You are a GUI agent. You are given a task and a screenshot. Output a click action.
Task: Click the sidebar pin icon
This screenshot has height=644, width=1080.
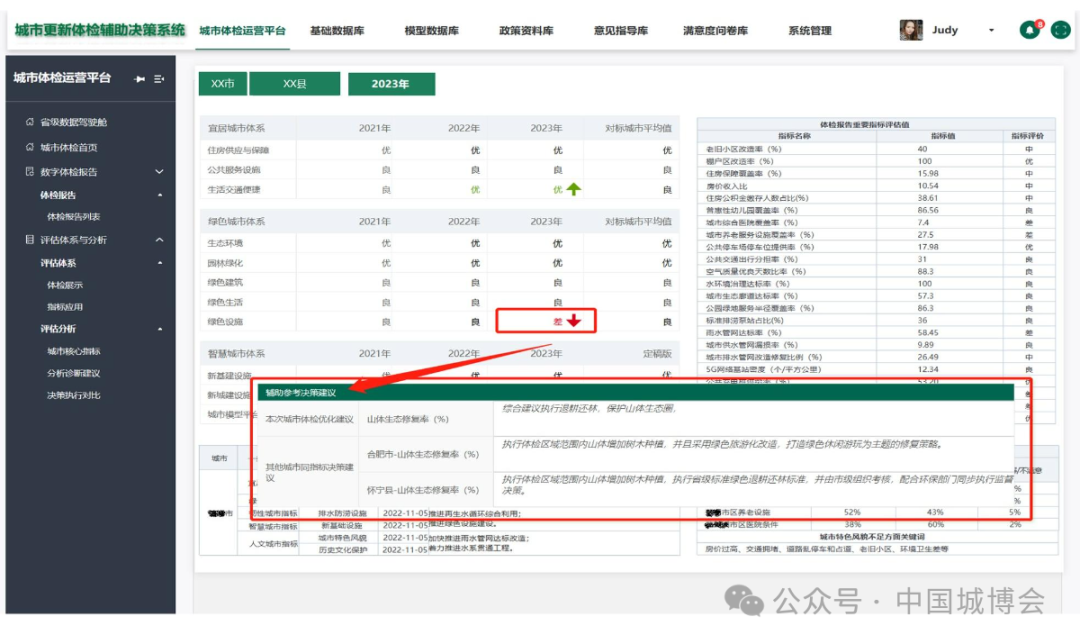coord(139,79)
